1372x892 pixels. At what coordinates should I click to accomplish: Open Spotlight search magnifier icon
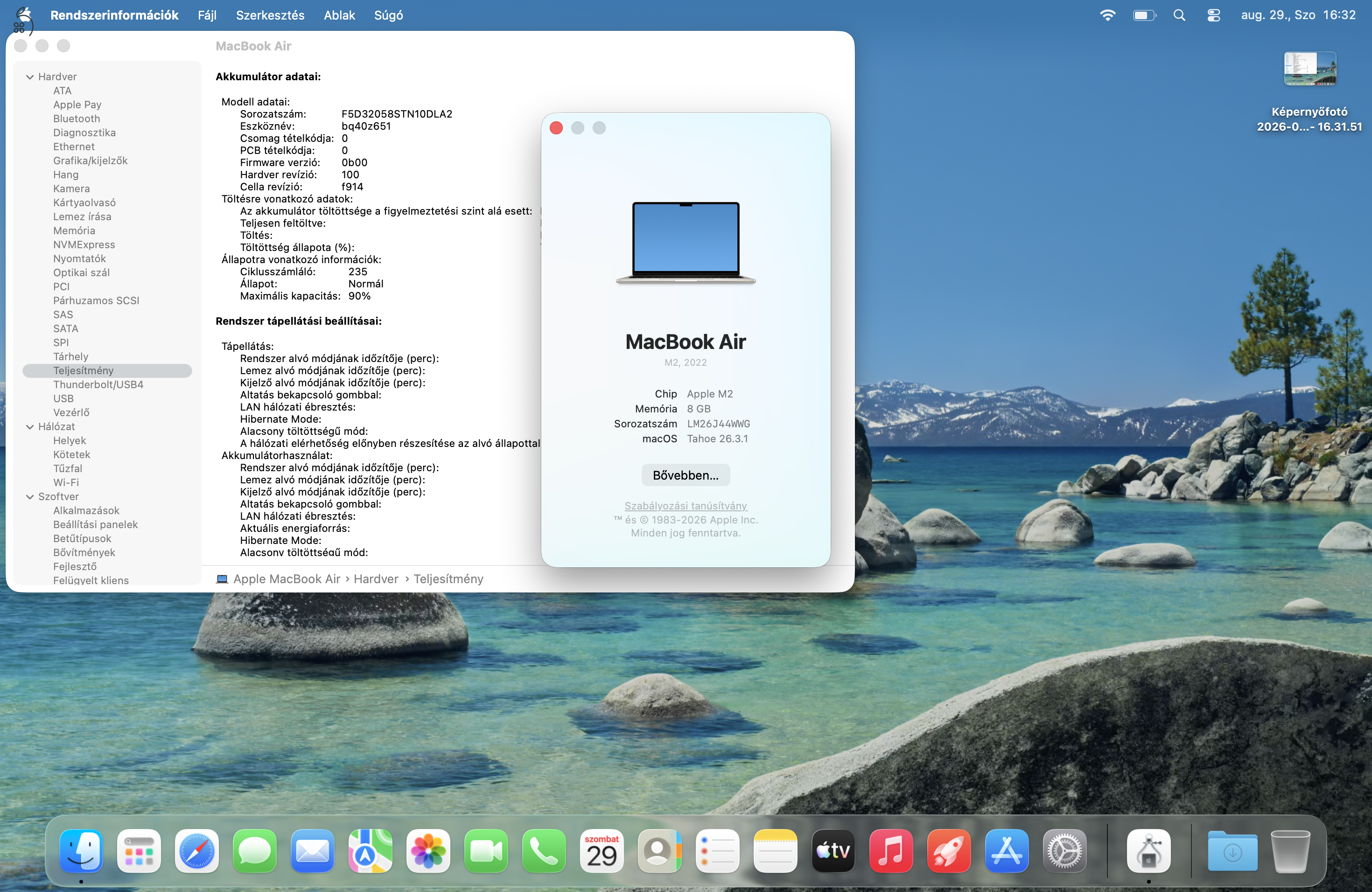click(1179, 15)
